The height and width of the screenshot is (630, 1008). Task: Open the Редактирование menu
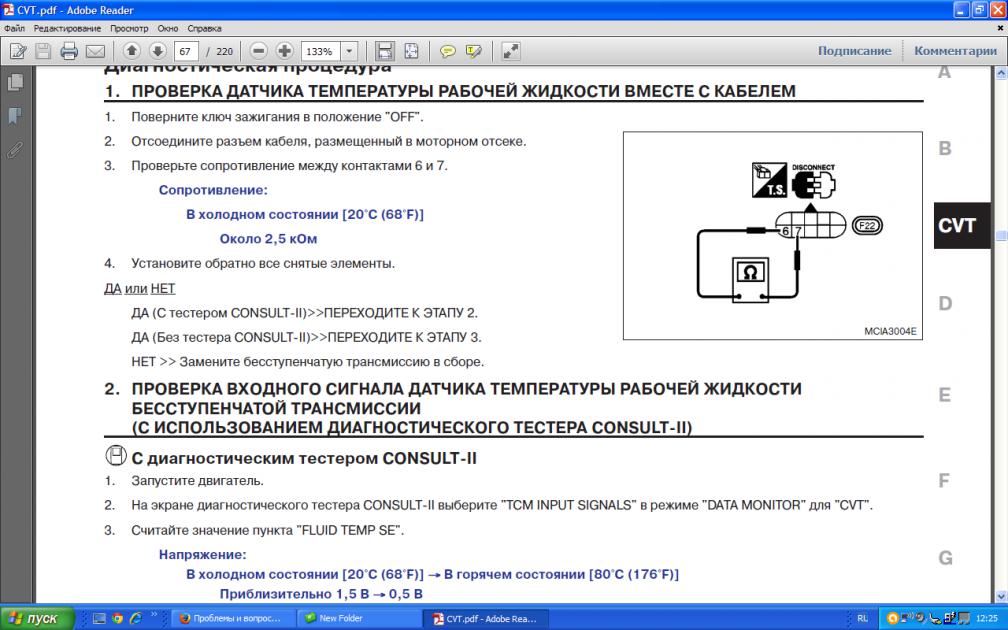coord(68,28)
